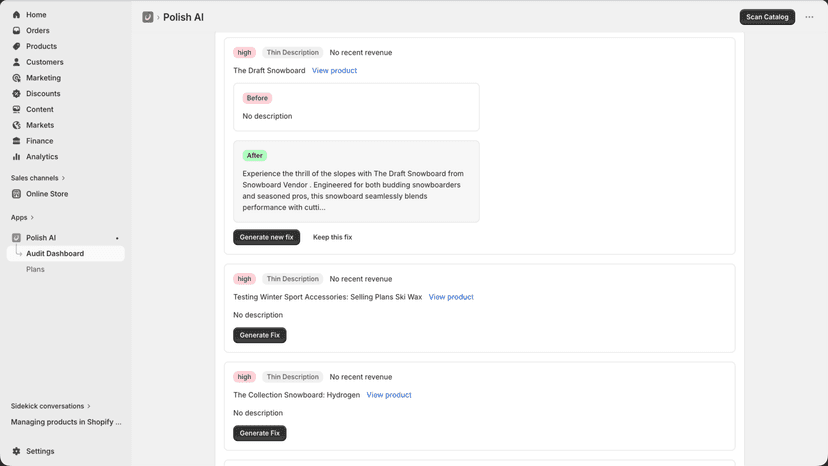828x466 pixels.
Task: Click No recent revenue on Hydrogen card
Action: pyautogui.click(x=361, y=377)
